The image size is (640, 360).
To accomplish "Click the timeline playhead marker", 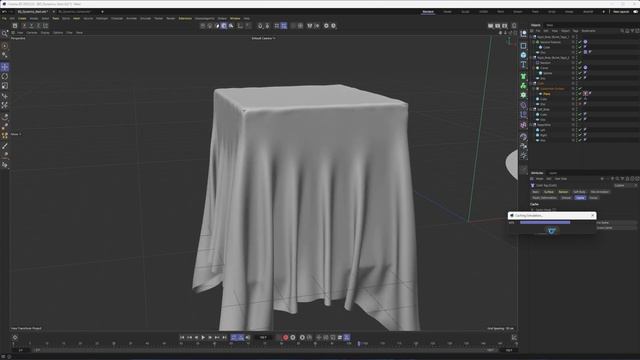I will (359, 344).
